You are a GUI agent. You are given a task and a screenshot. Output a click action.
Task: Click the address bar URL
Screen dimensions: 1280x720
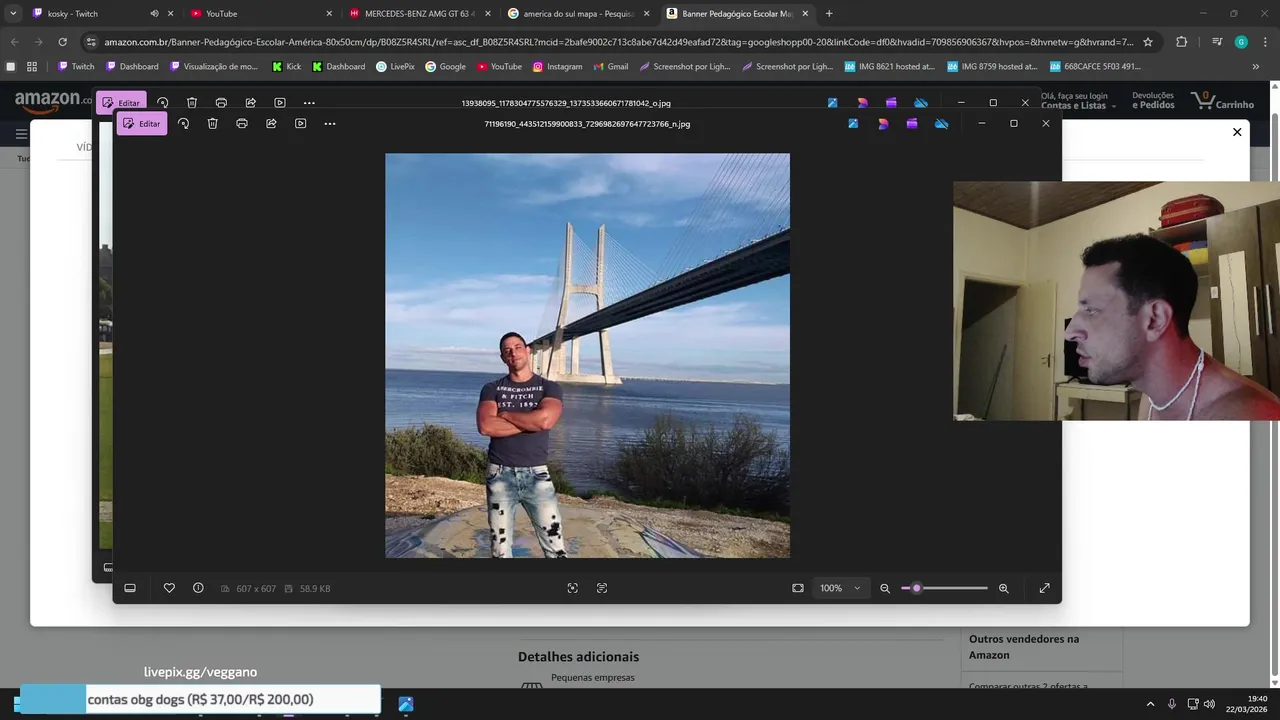(x=619, y=42)
